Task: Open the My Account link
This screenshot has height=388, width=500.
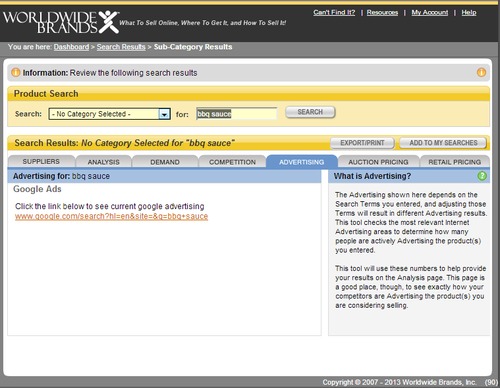Action: 430,12
